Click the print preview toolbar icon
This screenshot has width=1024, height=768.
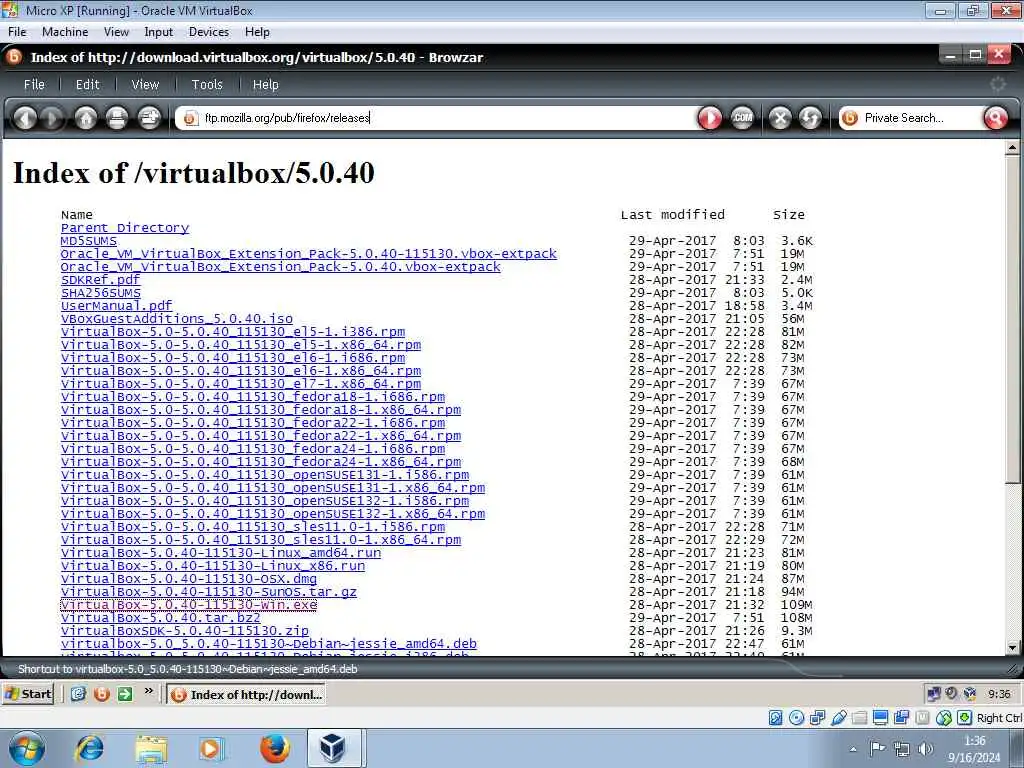tap(149, 118)
